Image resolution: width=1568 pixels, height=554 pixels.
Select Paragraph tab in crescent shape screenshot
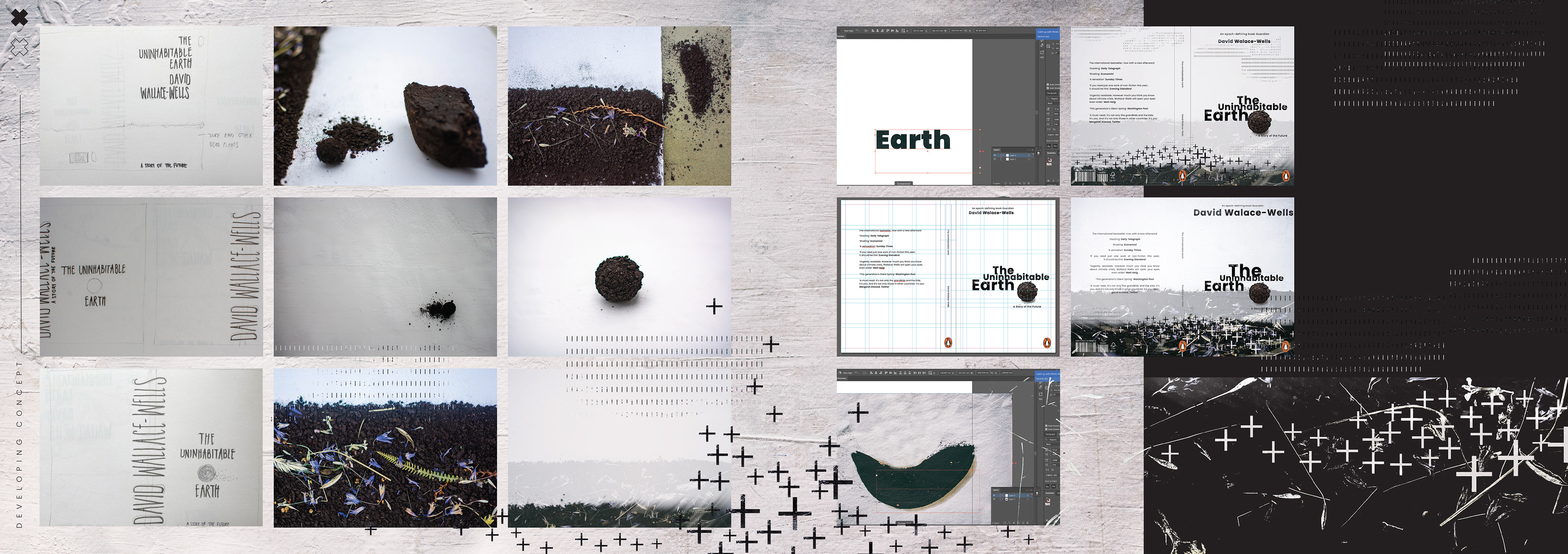1051,435
